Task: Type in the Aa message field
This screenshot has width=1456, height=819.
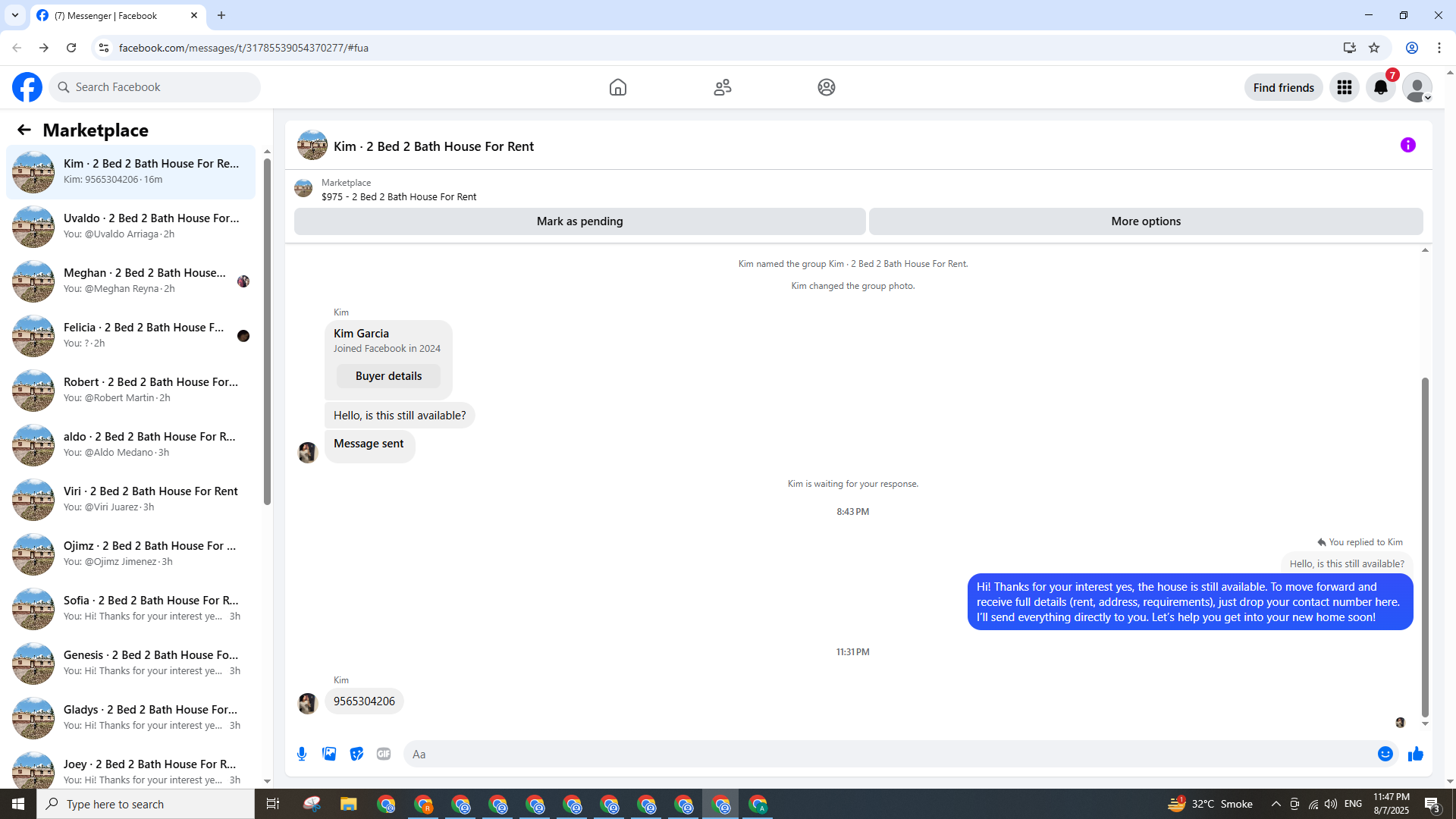Action: click(x=887, y=754)
